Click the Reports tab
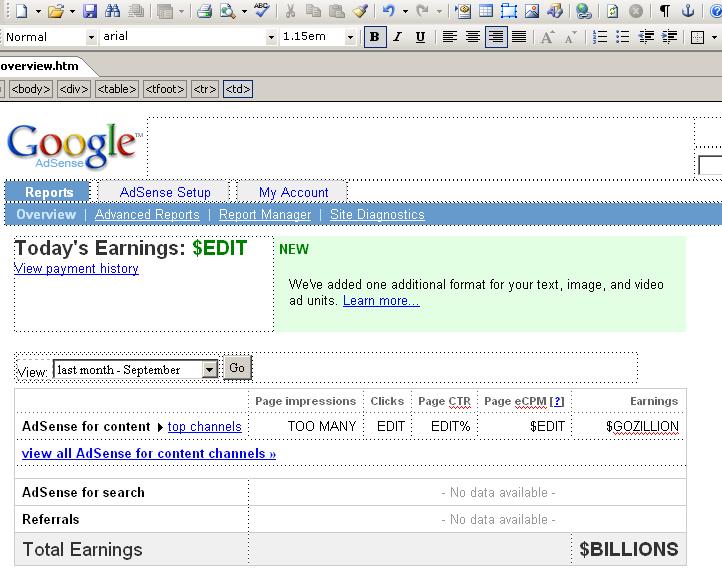 pos(48,192)
